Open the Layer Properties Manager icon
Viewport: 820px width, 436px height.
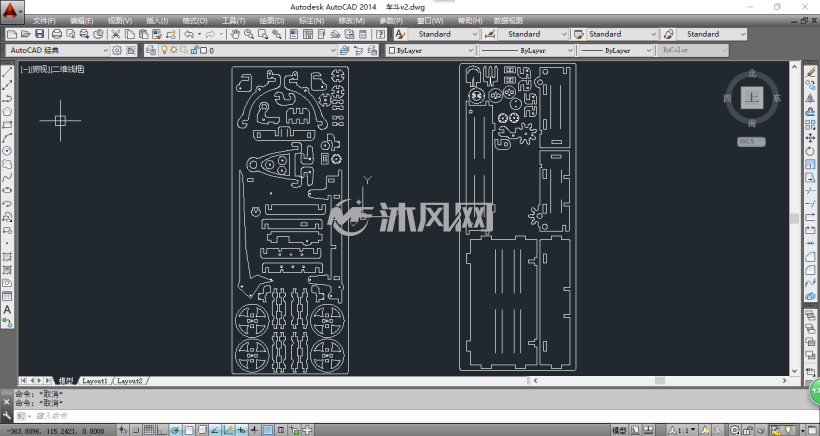[151, 50]
